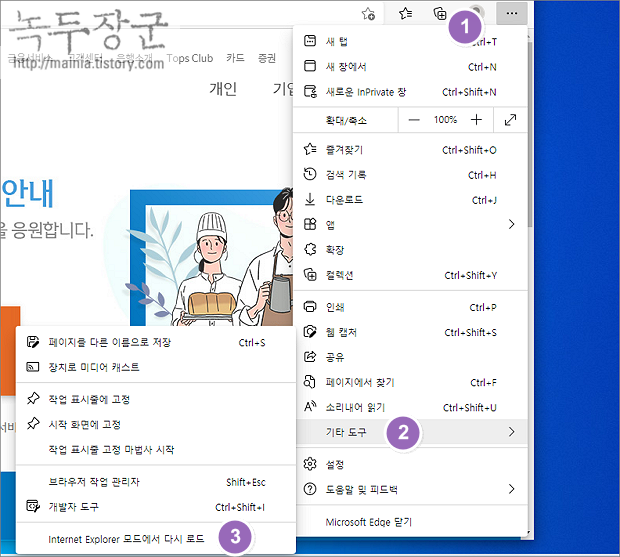Click the new window icon
Screen dimensions: 620x557
[310, 66]
